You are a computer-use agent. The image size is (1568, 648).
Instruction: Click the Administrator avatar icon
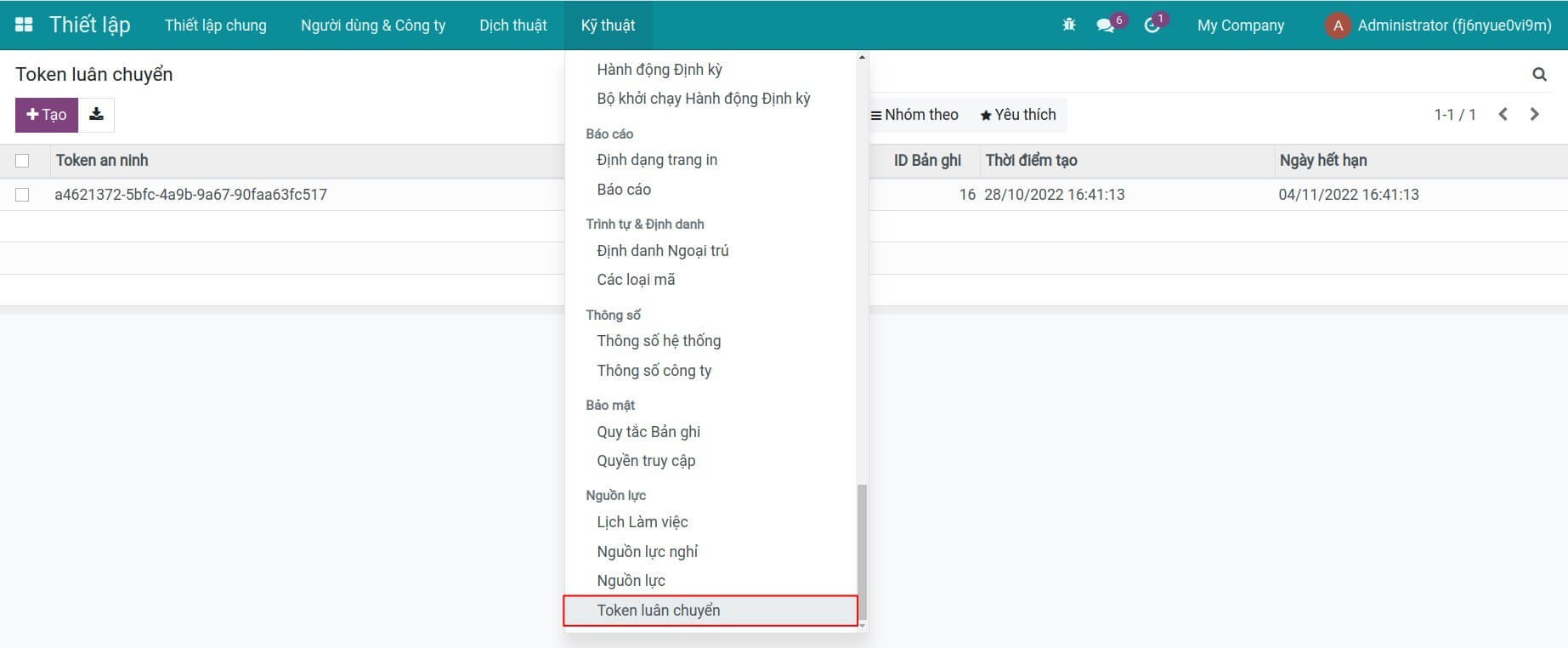[1338, 26]
